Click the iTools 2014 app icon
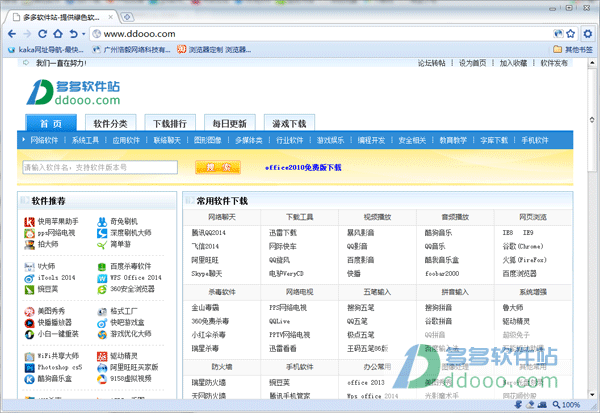 pyautogui.click(x=29, y=278)
